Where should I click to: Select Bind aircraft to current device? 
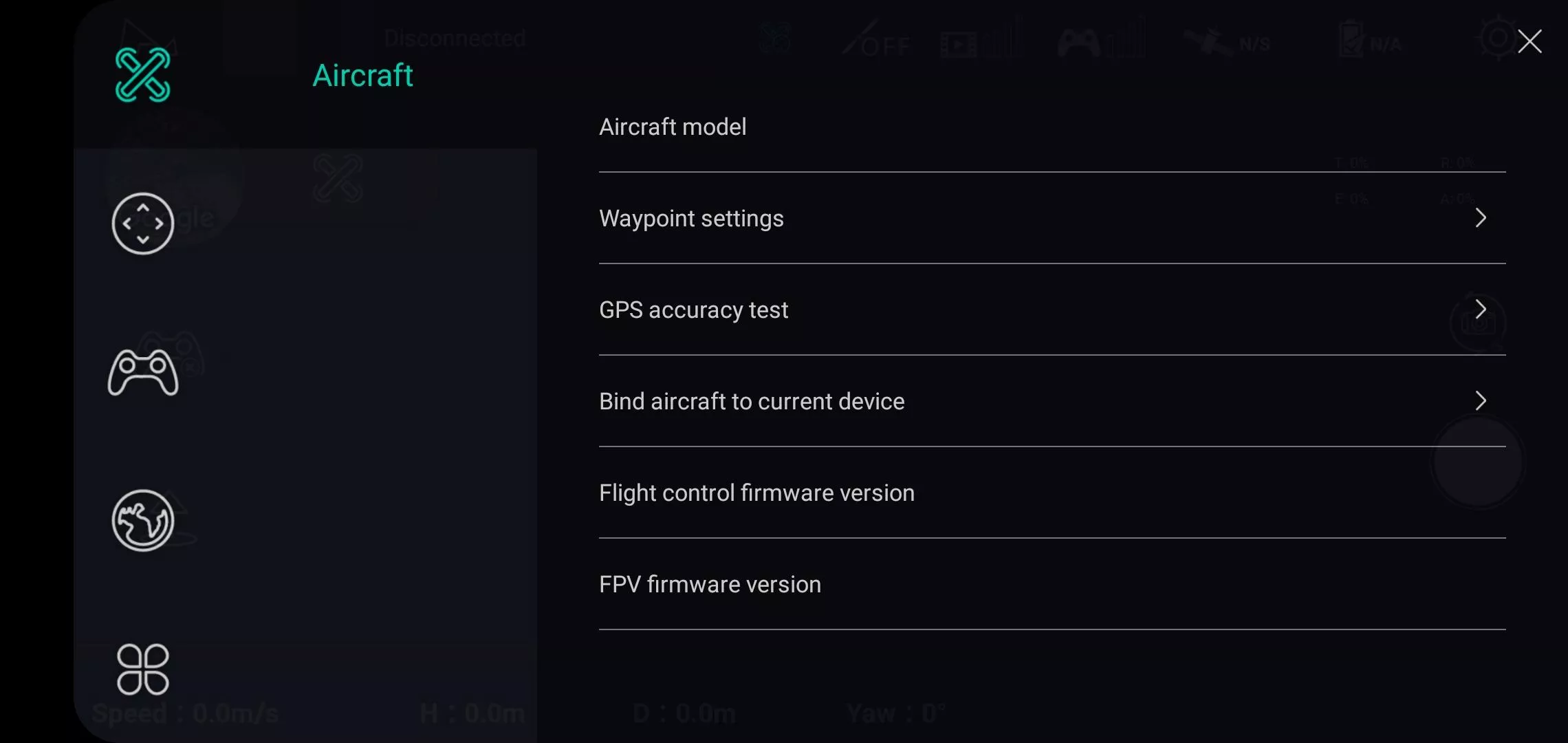pyautogui.click(x=1052, y=401)
